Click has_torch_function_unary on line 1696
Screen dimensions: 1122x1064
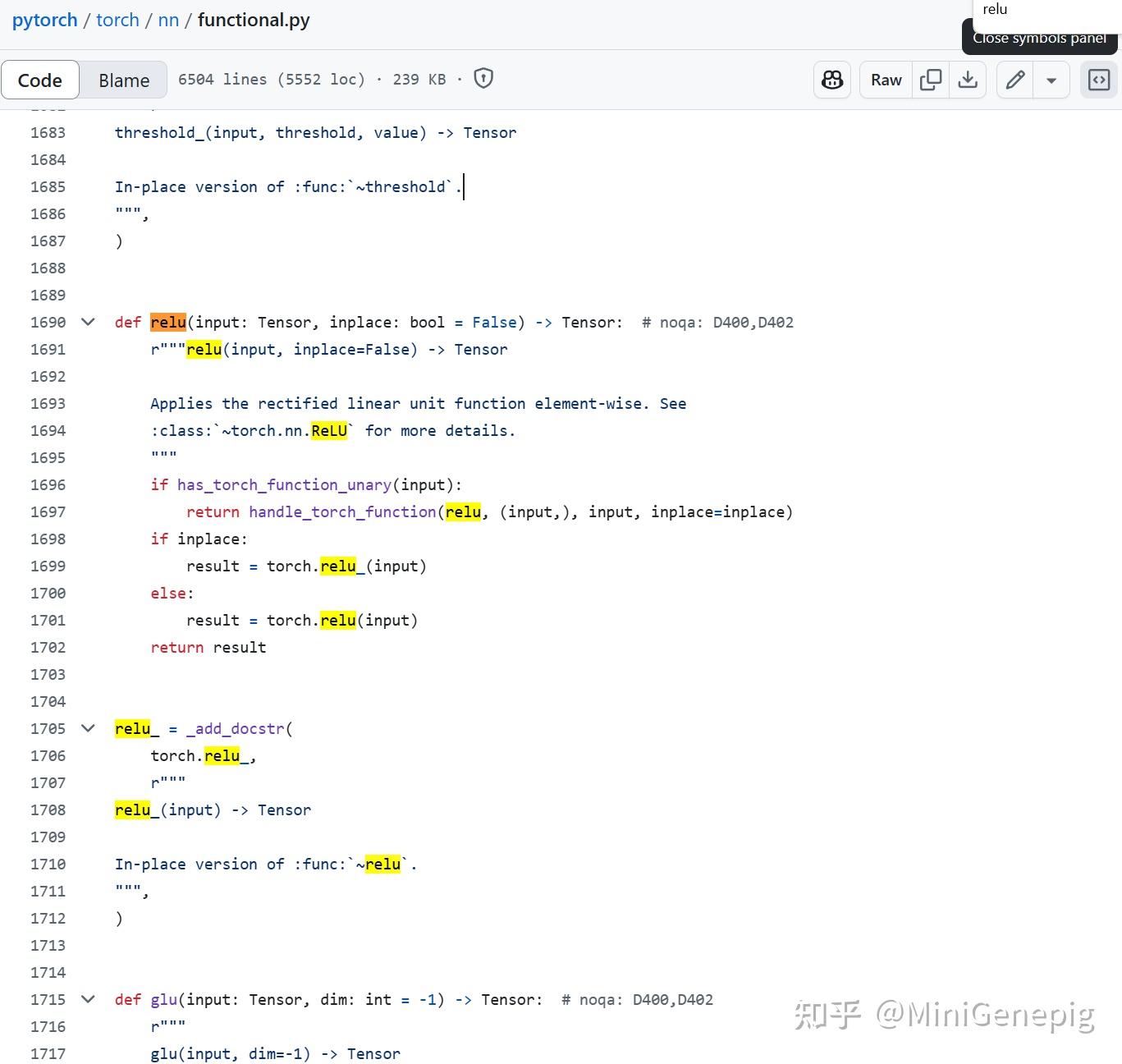(x=284, y=484)
